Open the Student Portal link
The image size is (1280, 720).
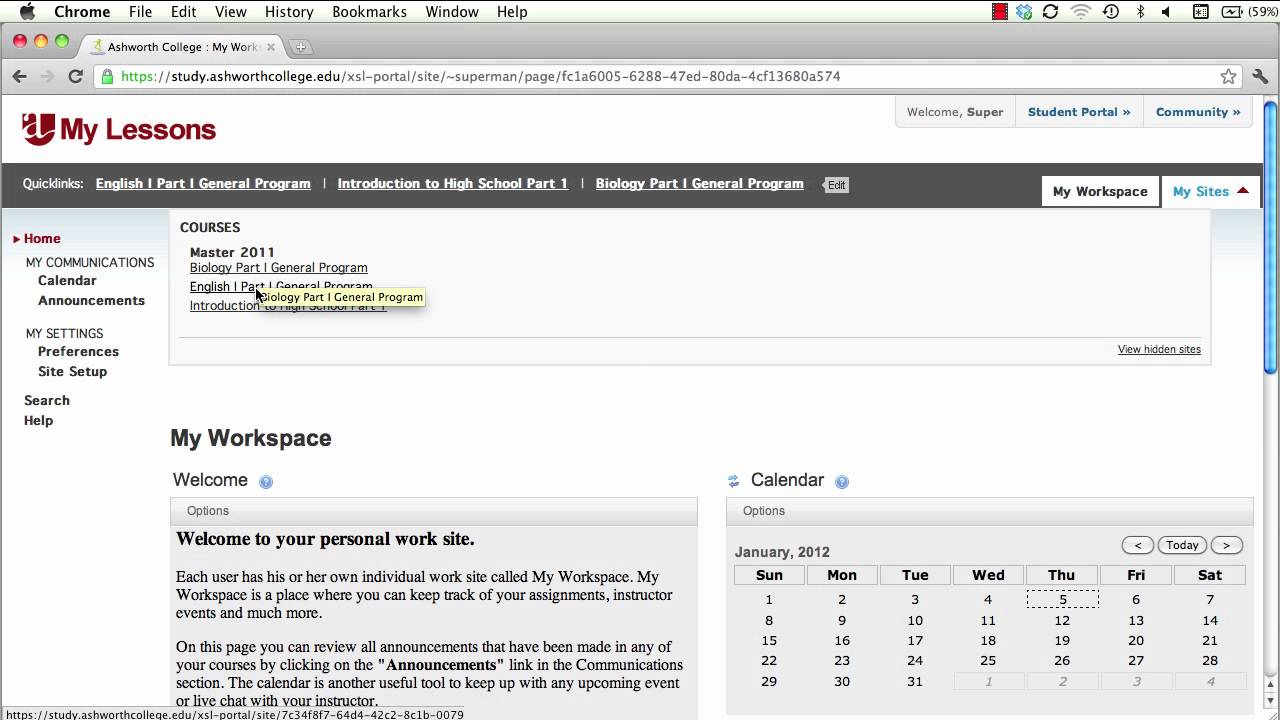[x=1079, y=112]
